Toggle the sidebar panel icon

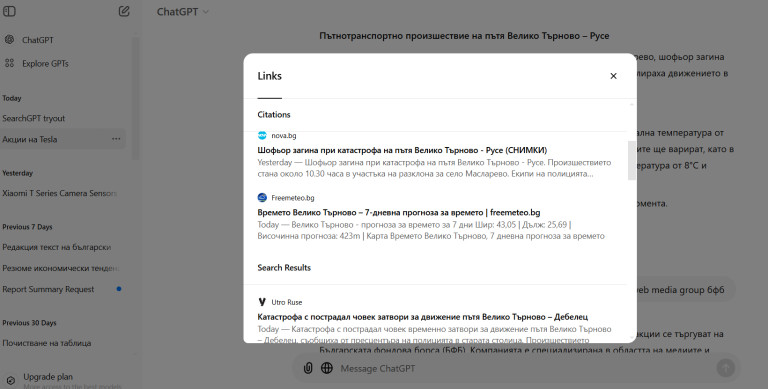(x=9, y=11)
